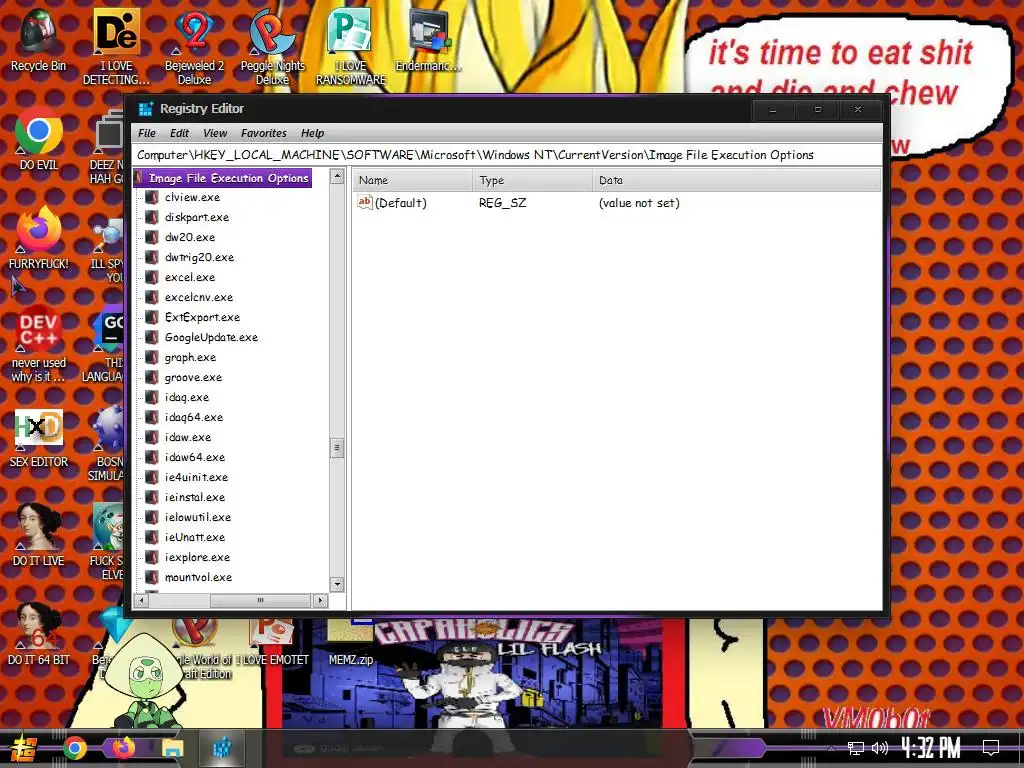Launch Firefox from the taskbar

(x=123, y=748)
